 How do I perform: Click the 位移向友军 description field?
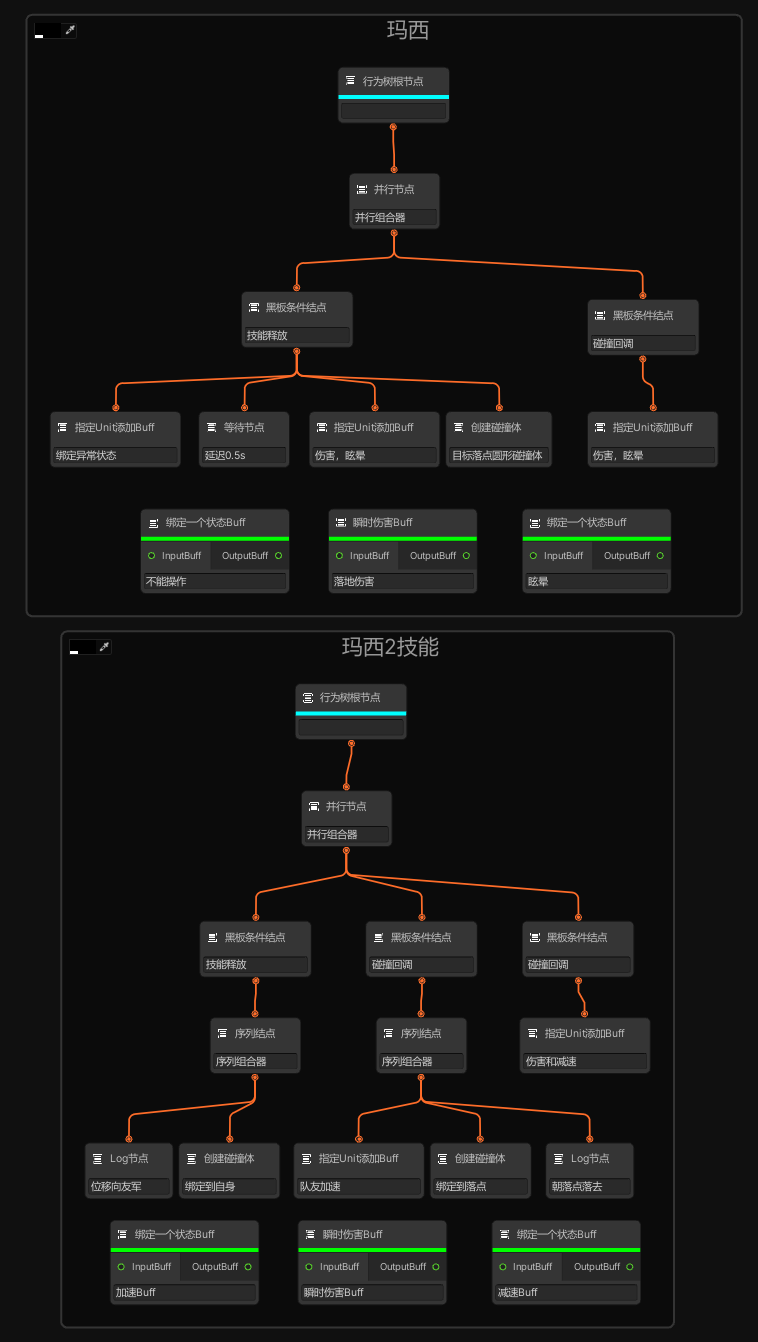129,1187
